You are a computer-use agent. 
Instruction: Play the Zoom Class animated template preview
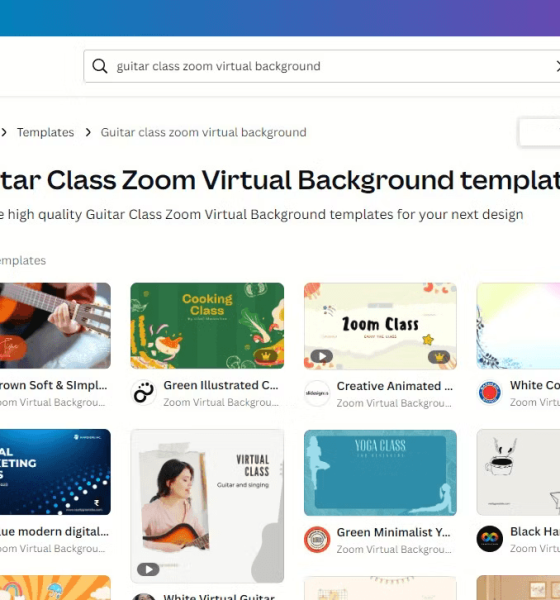(322, 356)
